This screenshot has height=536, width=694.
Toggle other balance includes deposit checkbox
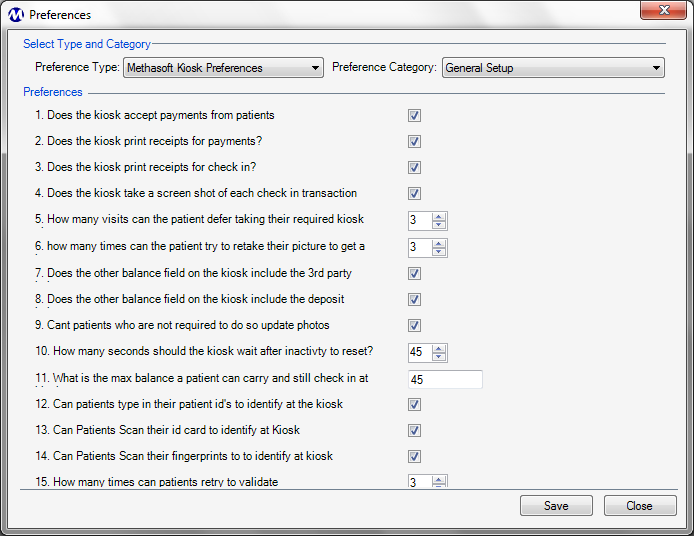pyautogui.click(x=414, y=299)
